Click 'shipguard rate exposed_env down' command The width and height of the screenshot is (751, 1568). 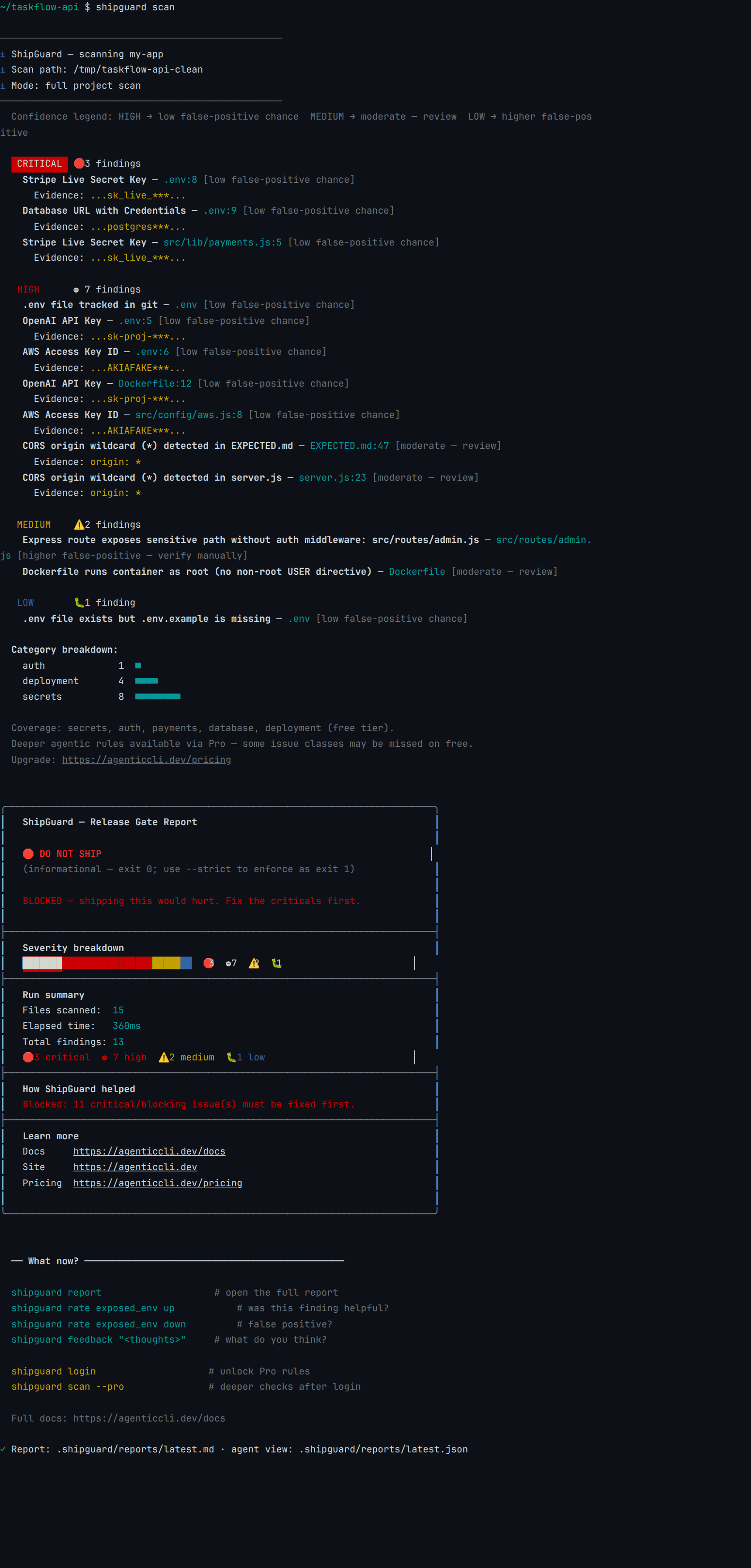click(x=99, y=1324)
